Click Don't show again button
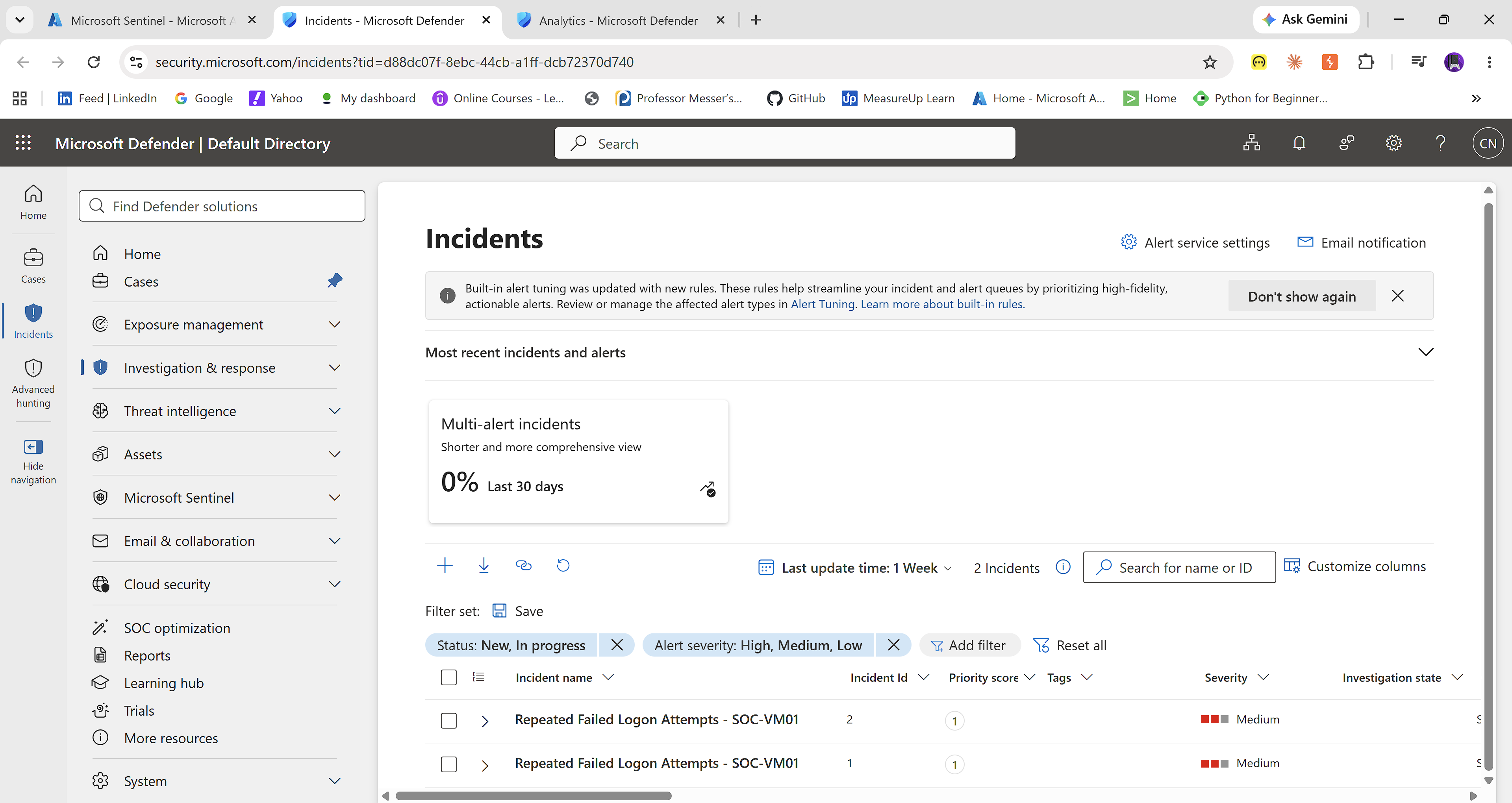1512x803 pixels. [x=1301, y=296]
